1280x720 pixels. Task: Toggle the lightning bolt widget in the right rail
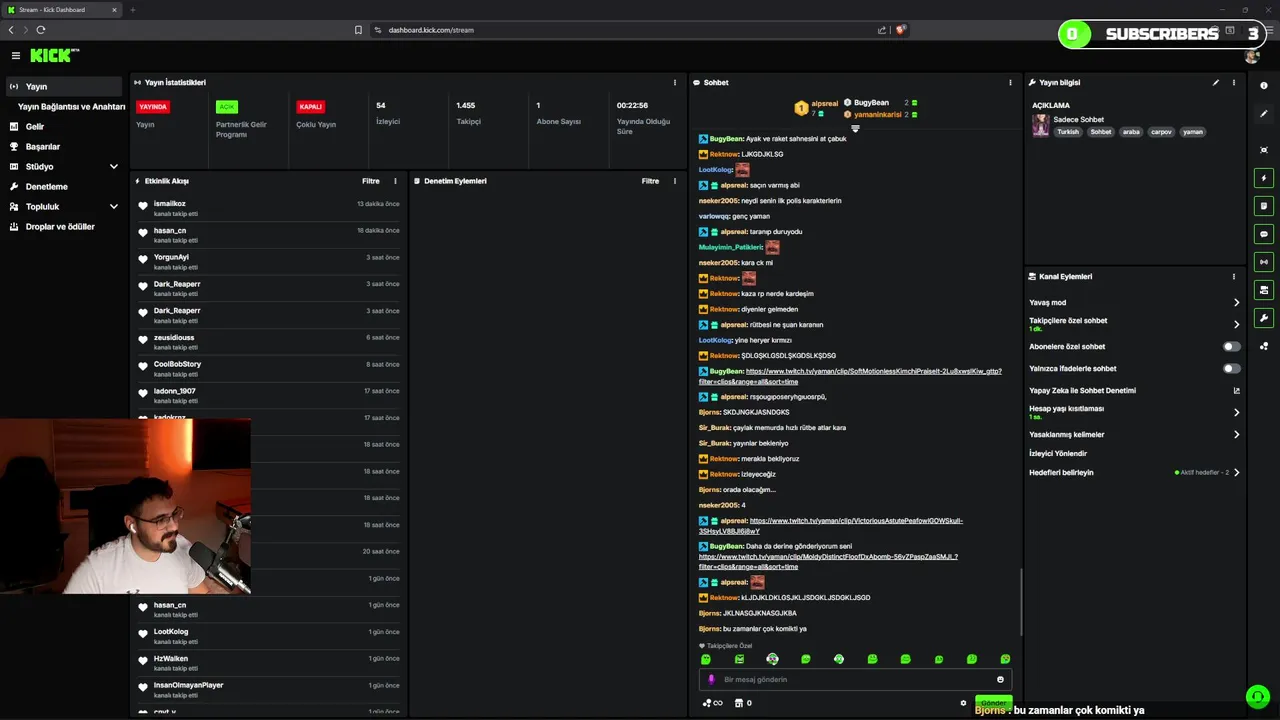pyautogui.click(x=1264, y=178)
